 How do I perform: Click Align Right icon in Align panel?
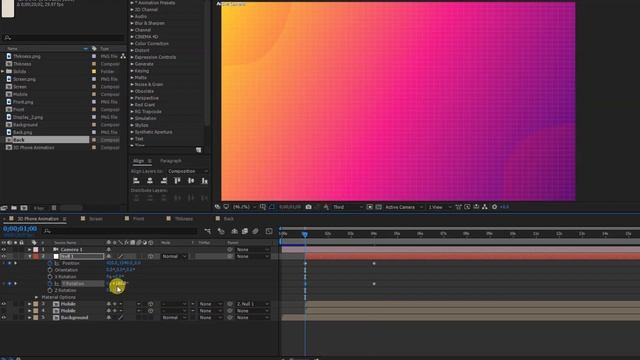(164, 180)
